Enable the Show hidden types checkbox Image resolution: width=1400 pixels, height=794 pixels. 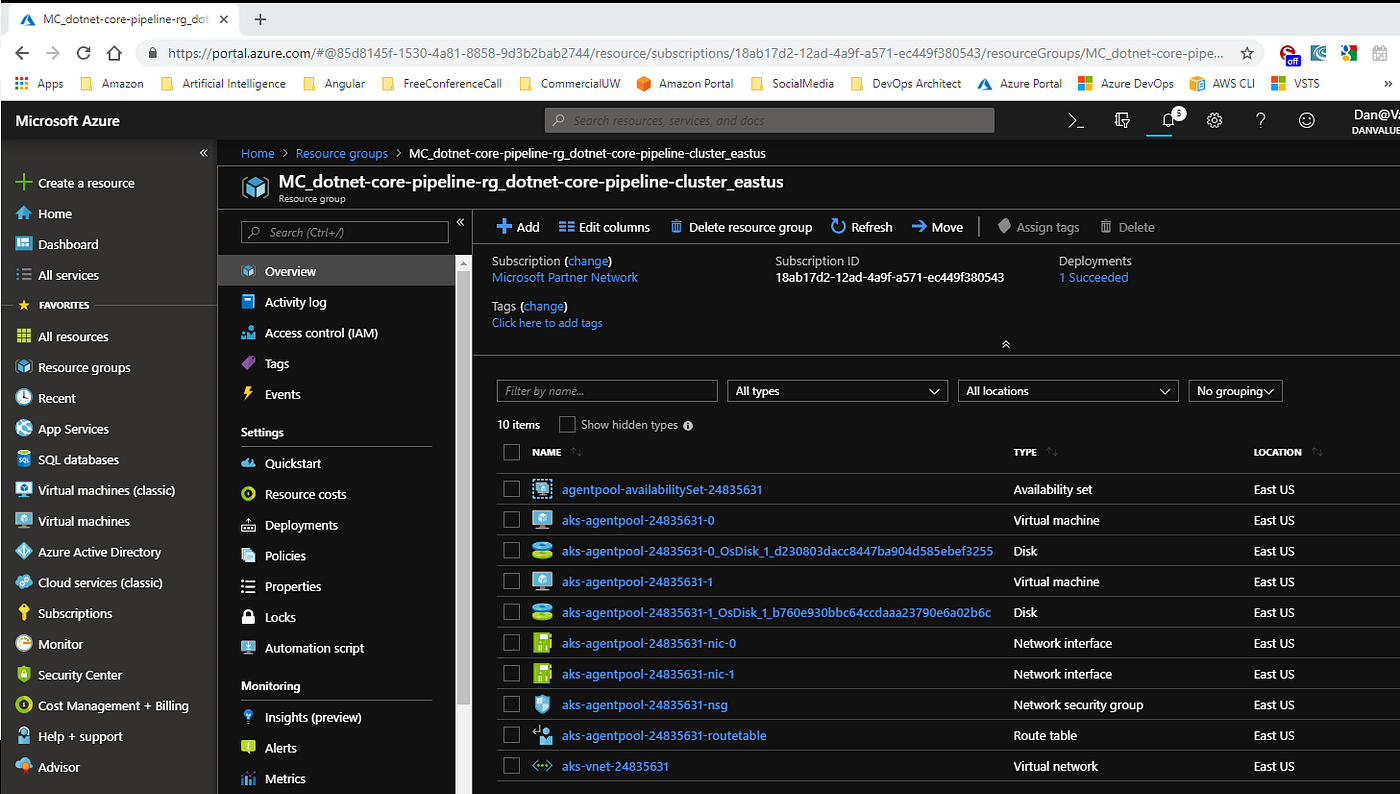[x=566, y=424]
